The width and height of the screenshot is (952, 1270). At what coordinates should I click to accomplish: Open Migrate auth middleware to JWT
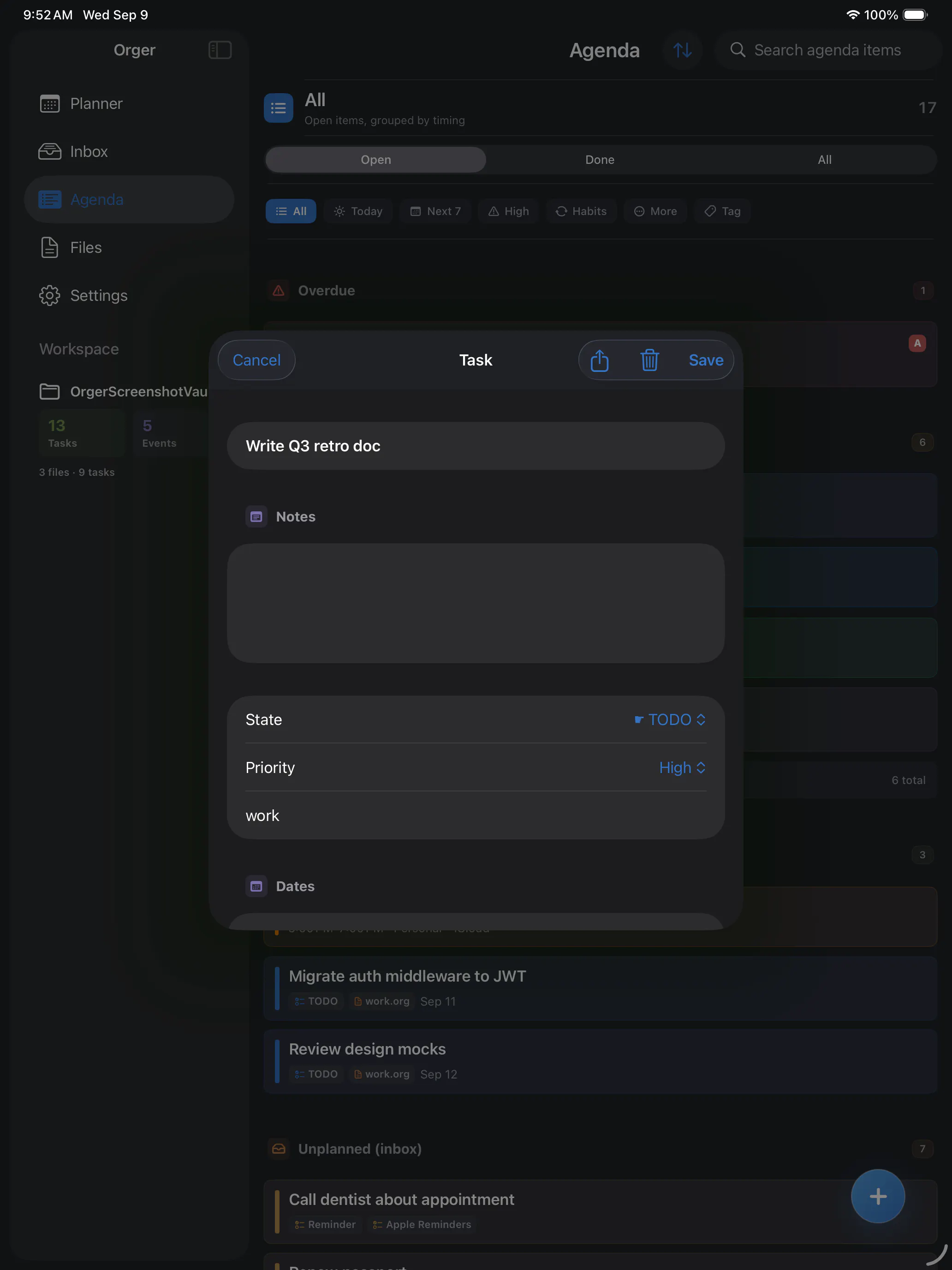[600, 988]
